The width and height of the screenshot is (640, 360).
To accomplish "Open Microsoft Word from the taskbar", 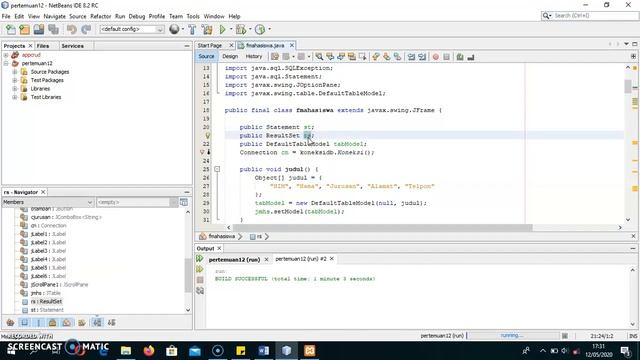I will click(264, 350).
